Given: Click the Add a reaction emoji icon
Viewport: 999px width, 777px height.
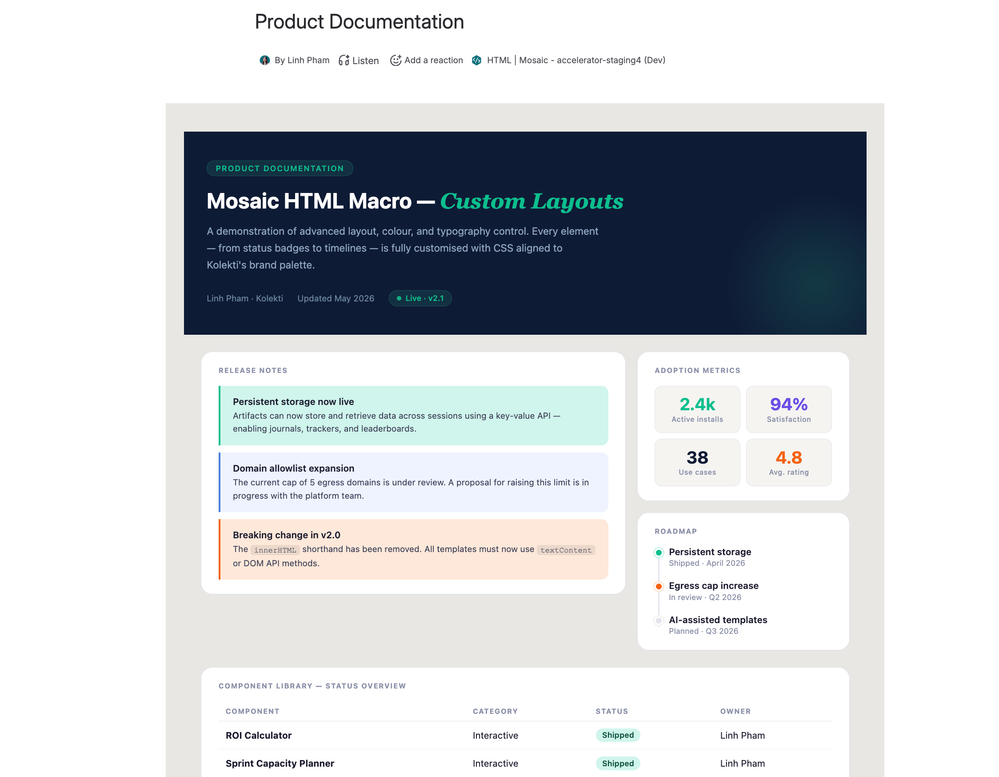Looking at the screenshot, I should (396, 60).
